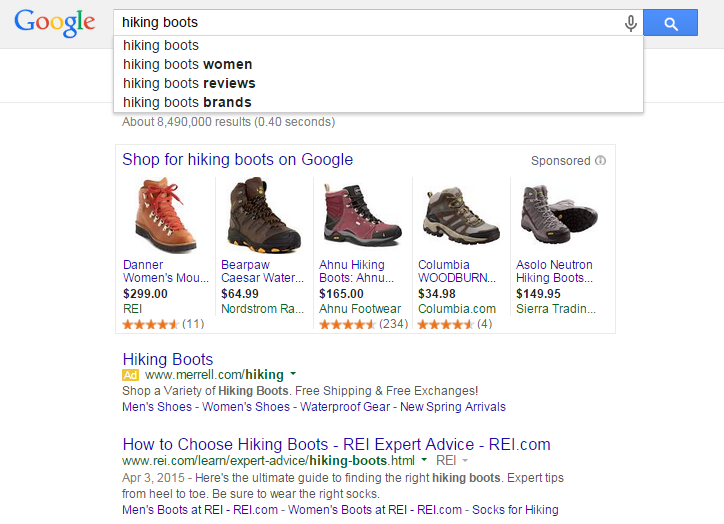Click 'Shop for hiking boots on Google'
Image resolution: width=724 pixels, height=524 pixels.
(237, 159)
